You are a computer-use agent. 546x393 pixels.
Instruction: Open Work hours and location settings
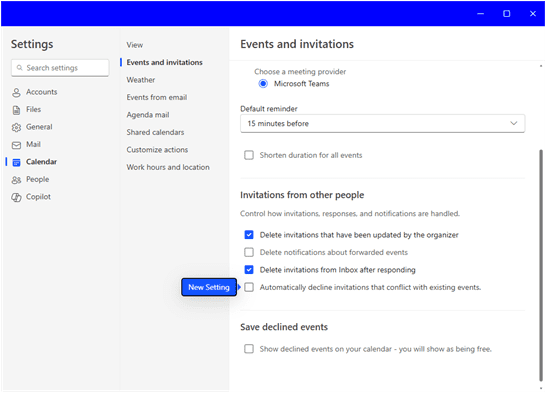tap(168, 167)
